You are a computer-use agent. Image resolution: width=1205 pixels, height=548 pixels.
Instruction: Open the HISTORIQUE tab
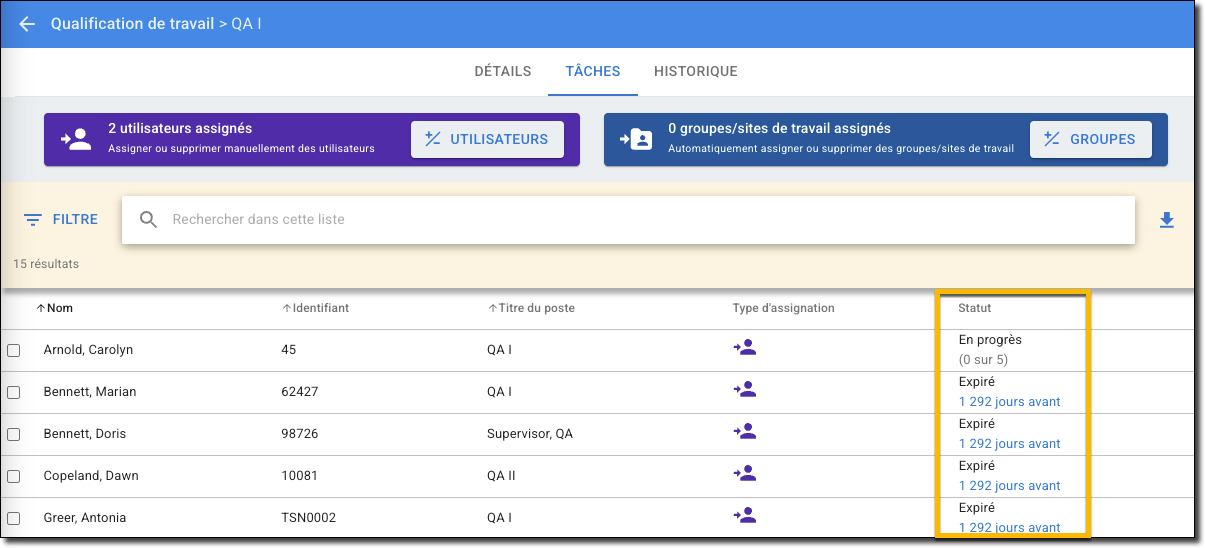click(695, 72)
